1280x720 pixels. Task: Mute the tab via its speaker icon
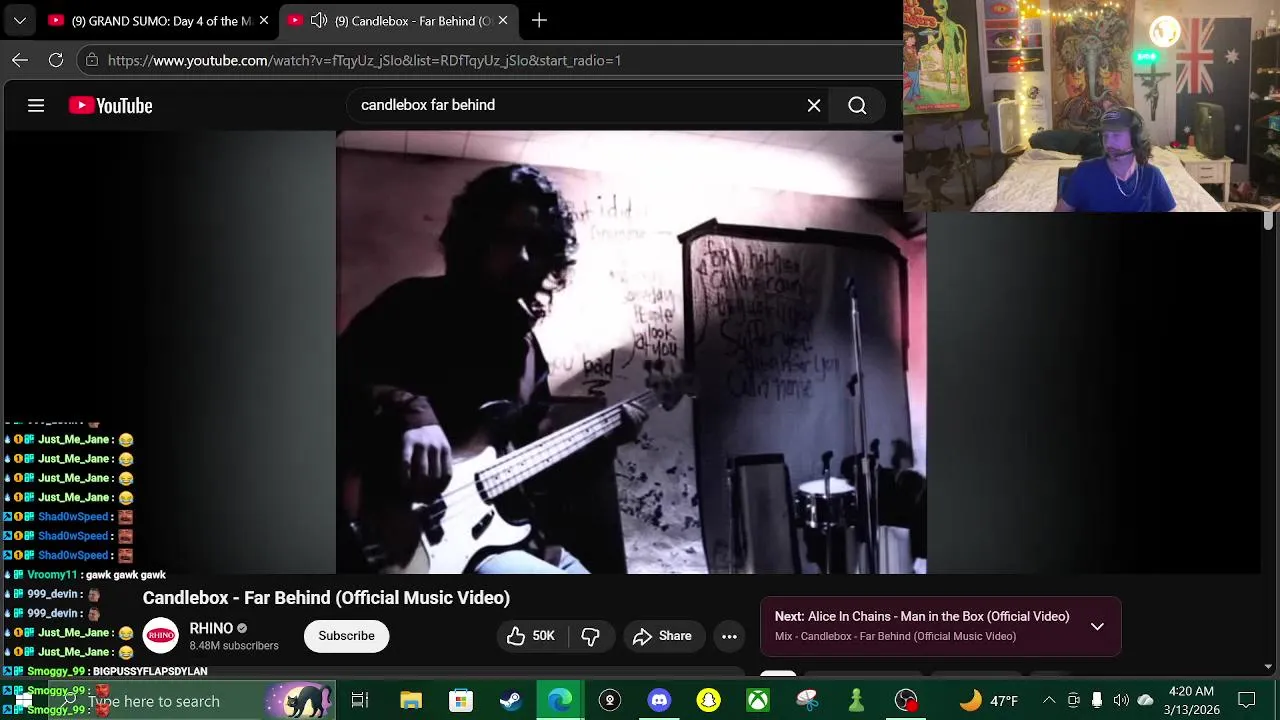coord(319,20)
